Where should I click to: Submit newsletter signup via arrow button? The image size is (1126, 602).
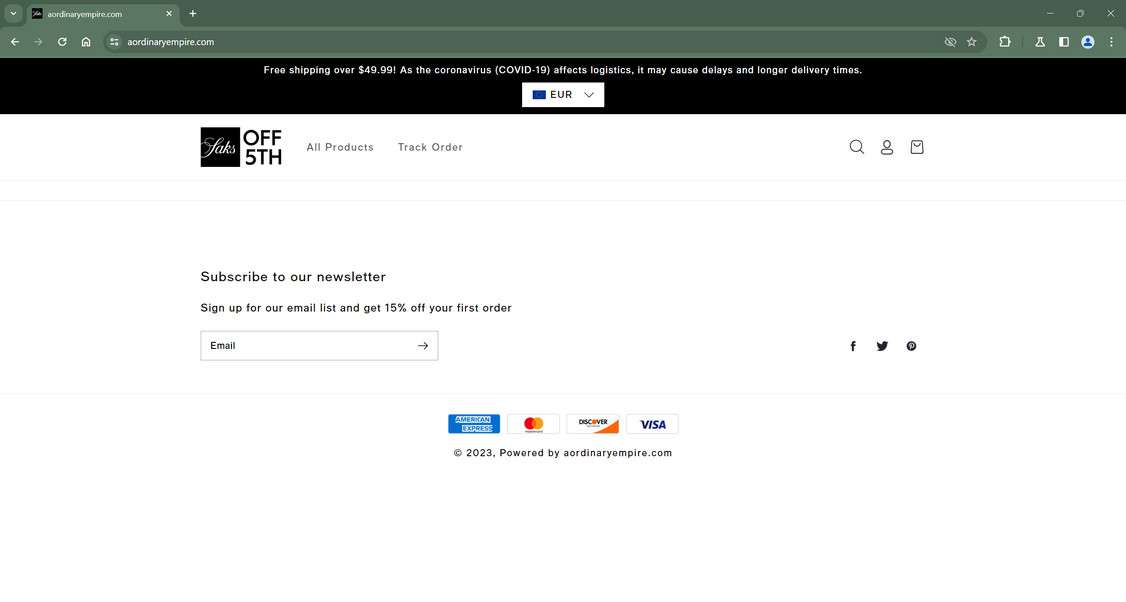point(422,345)
